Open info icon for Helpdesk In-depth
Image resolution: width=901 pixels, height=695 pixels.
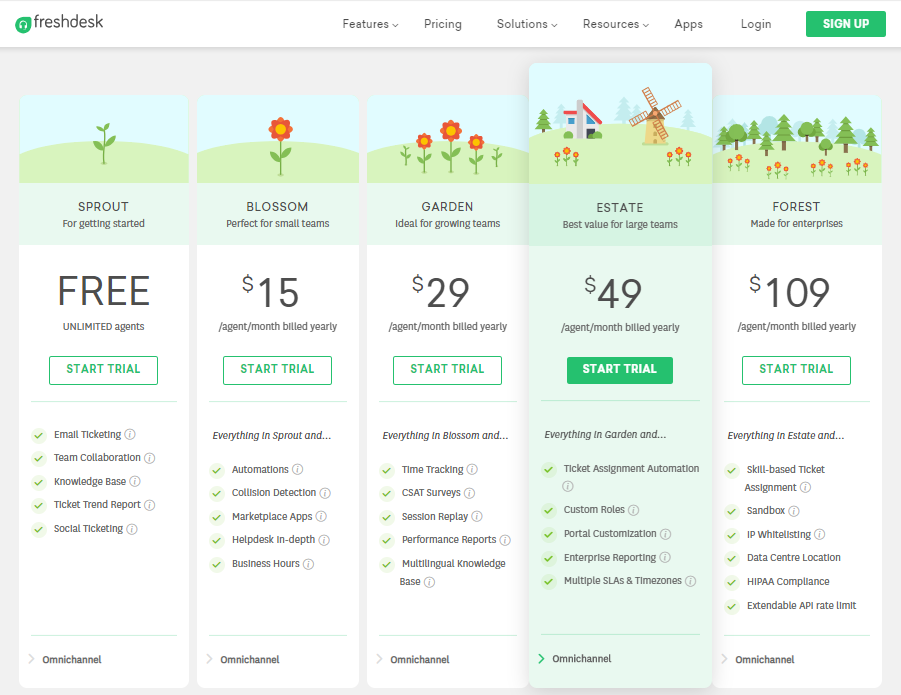(324, 540)
